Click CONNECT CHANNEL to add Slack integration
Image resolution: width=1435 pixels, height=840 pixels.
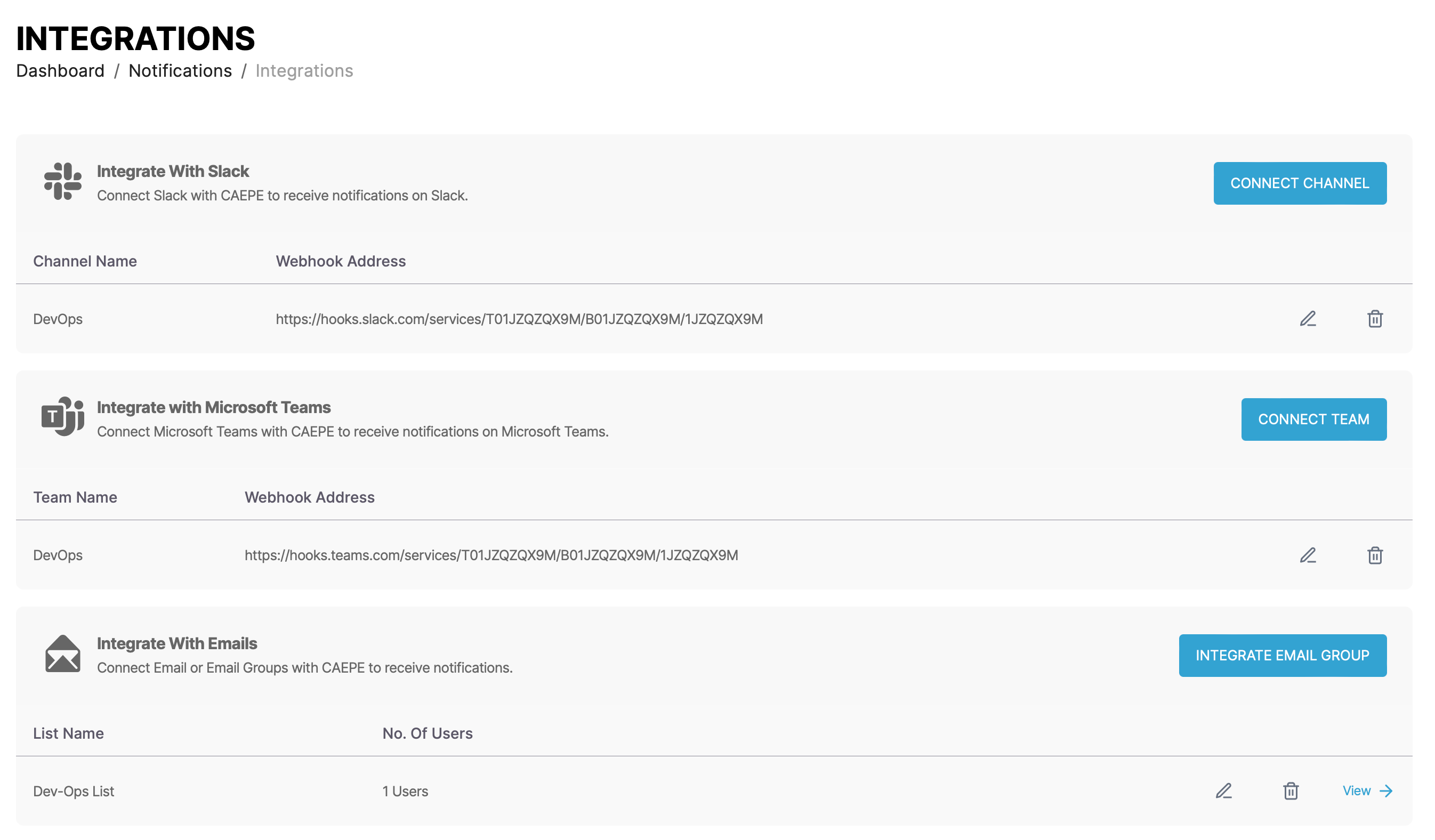click(1300, 183)
